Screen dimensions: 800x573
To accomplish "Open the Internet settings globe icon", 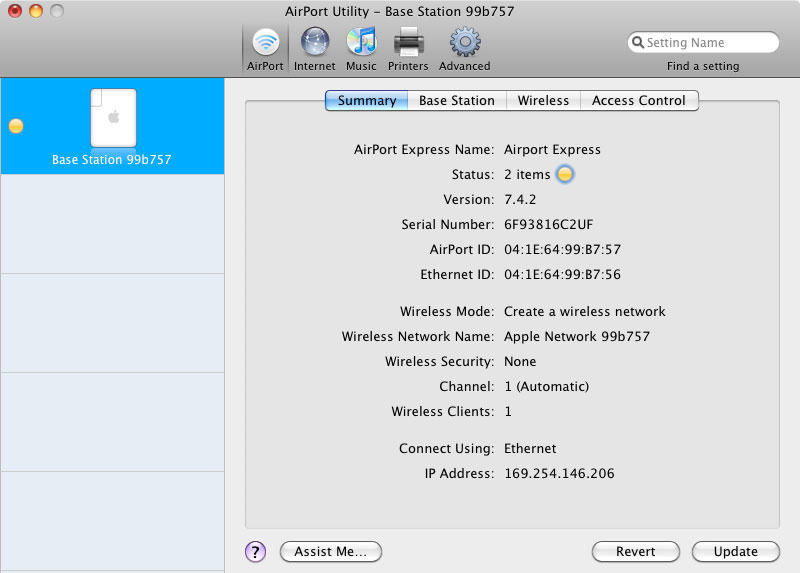I will coord(314,41).
